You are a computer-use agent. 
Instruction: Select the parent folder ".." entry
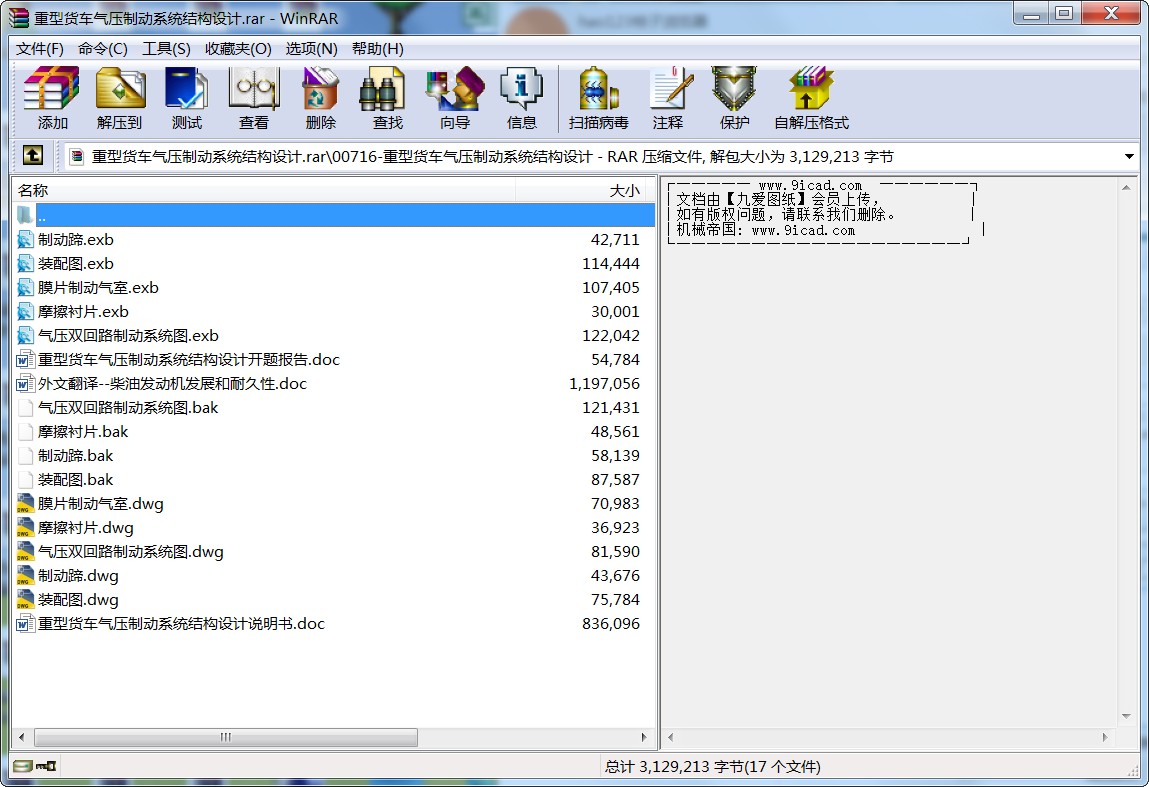42,216
